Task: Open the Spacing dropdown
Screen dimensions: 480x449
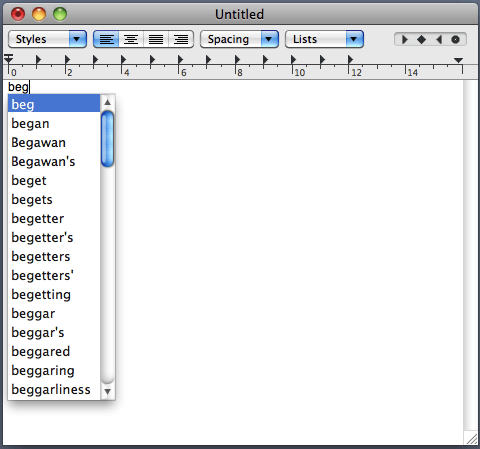Action: 239,39
